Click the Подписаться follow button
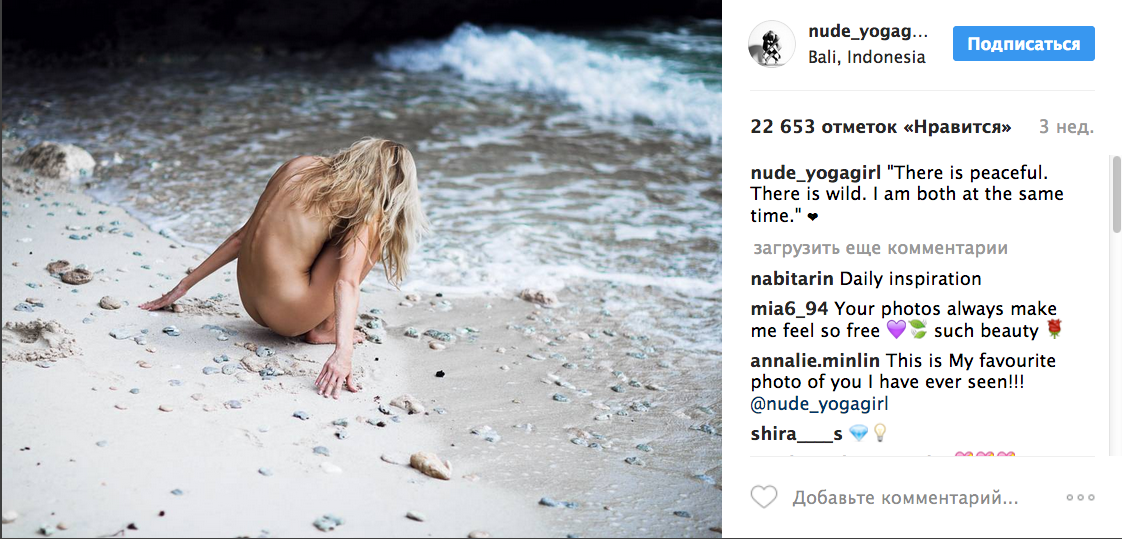1122x539 pixels. click(x=1023, y=44)
